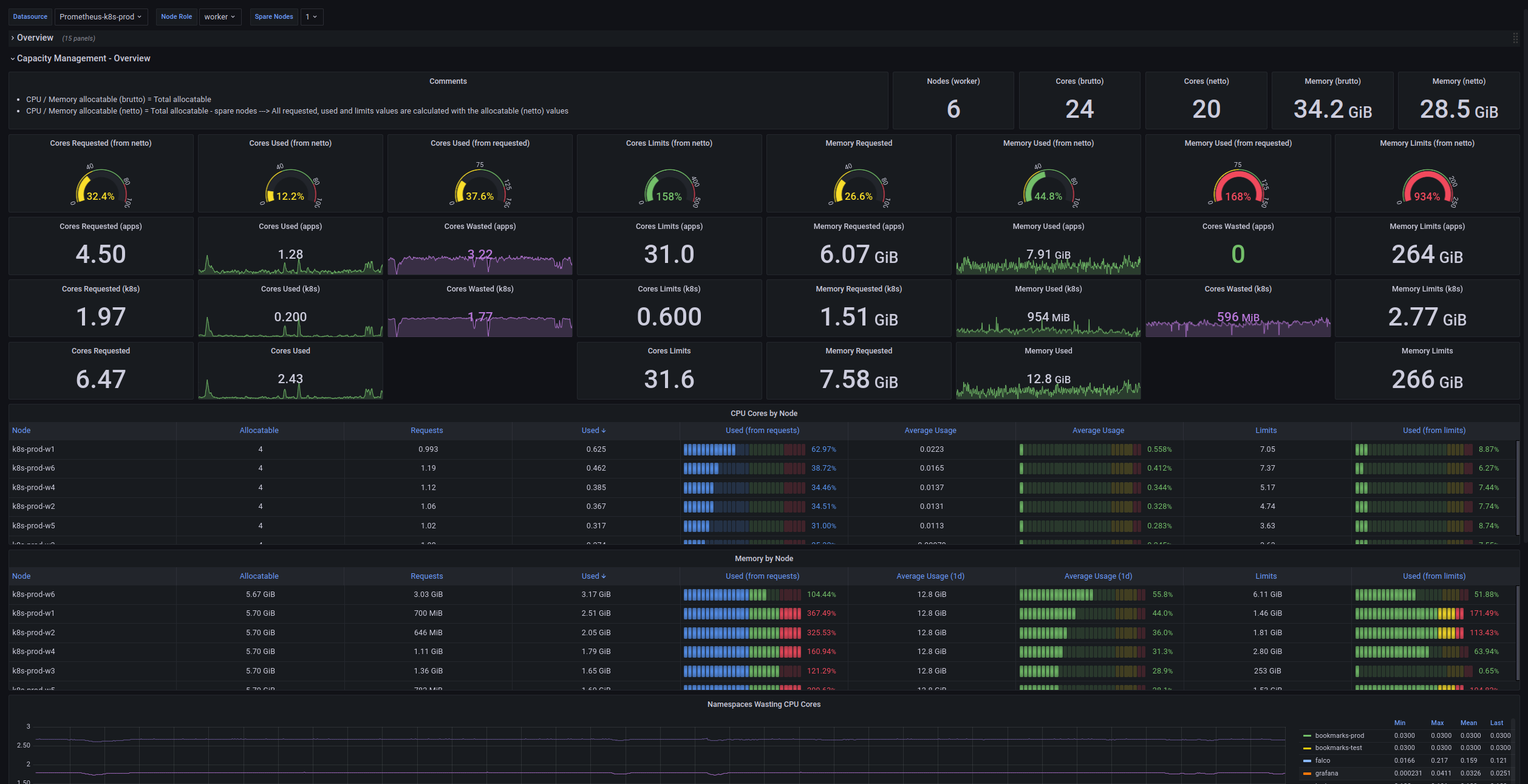Sort CPU Cores table by Allocatable header
The image size is (1528, 784).
pyautogui.click(x=259, y=431)
